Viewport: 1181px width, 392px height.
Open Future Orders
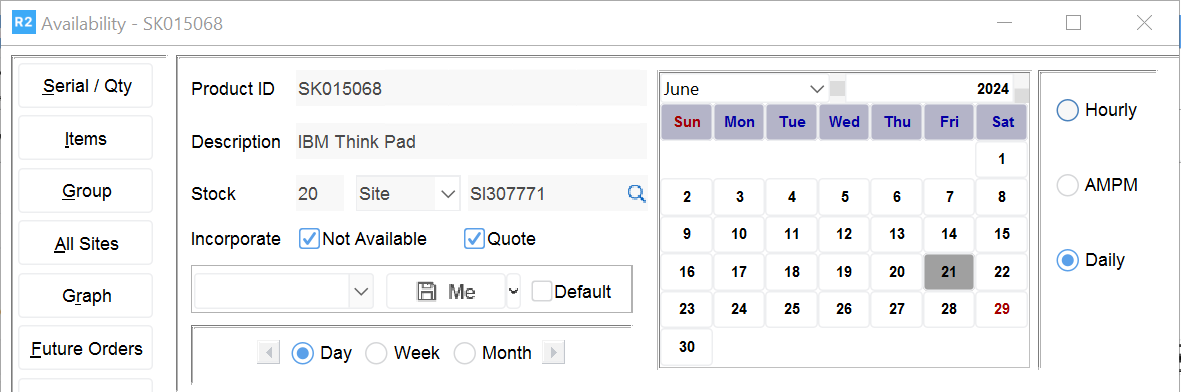coord(86,348)
